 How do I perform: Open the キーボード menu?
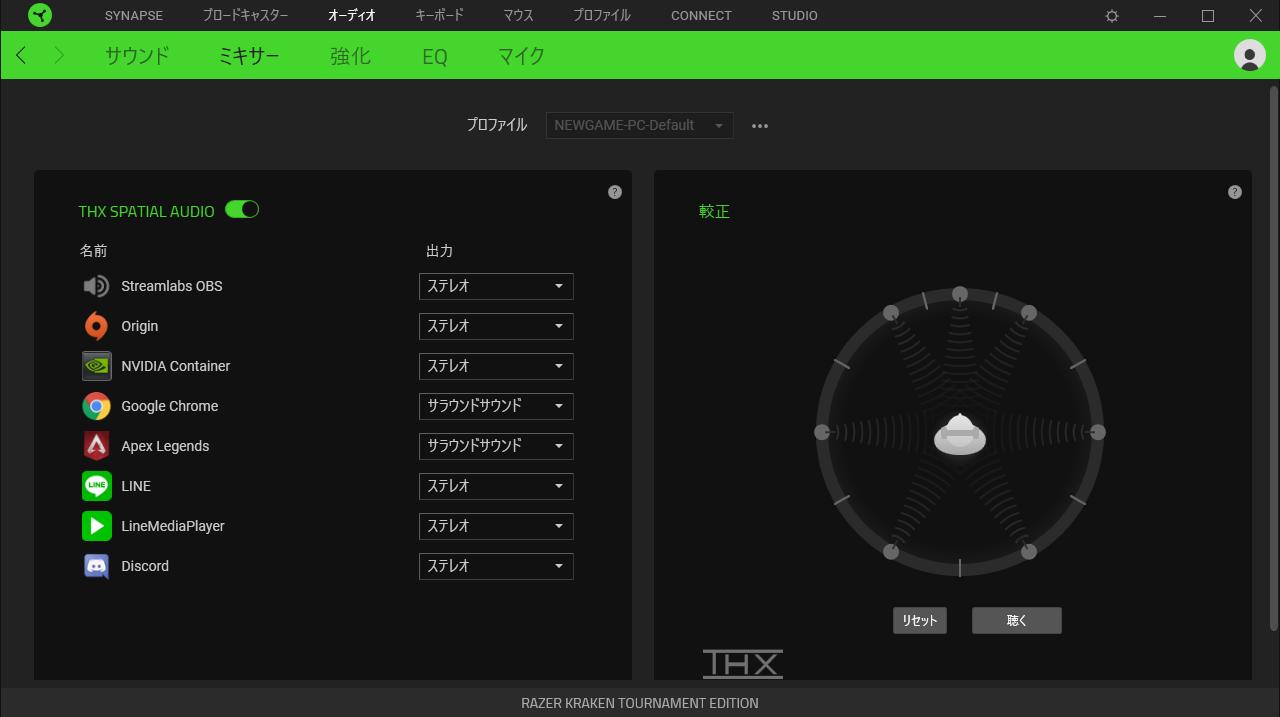point(439,16)
